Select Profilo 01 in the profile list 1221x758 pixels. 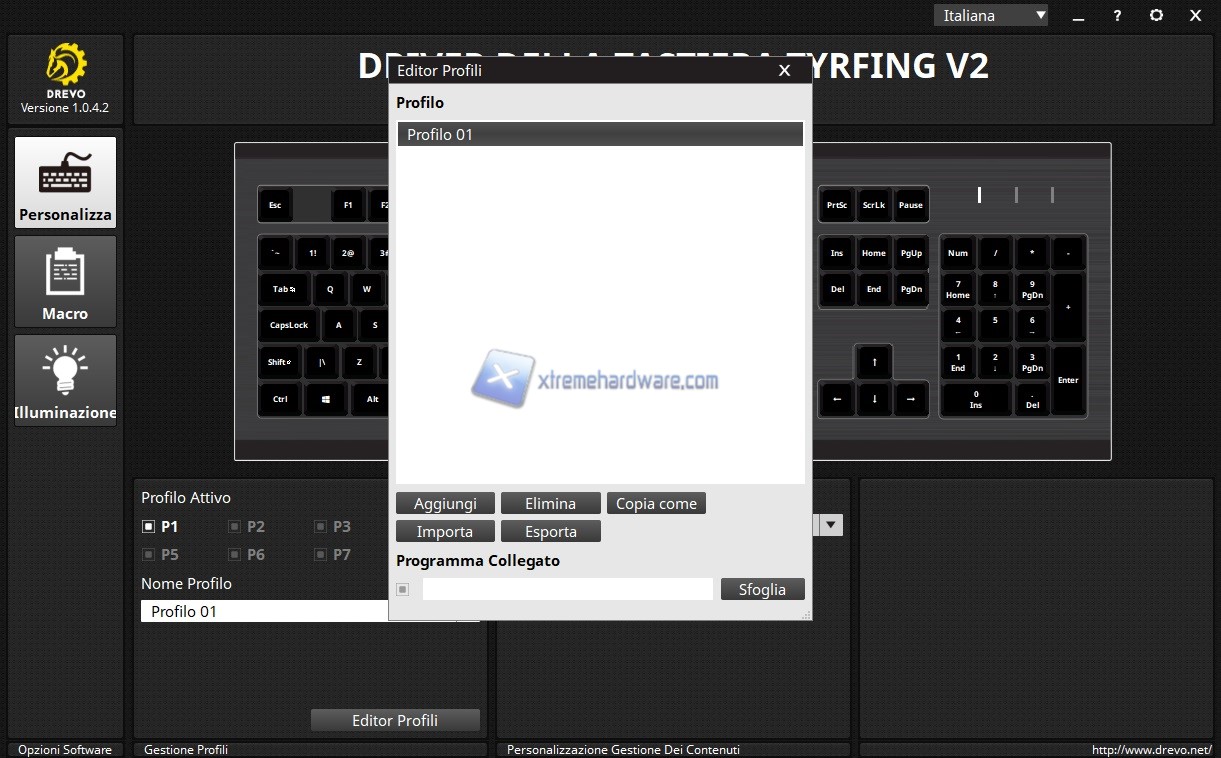[x=600, y=134]
